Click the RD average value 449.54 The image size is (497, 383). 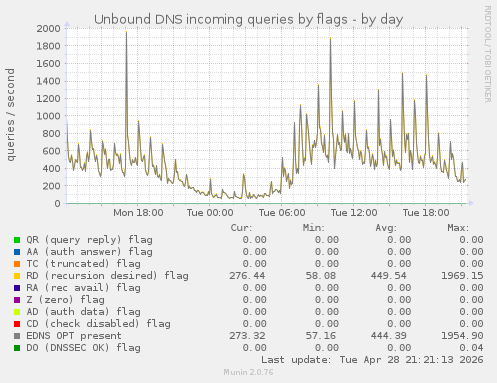(x=389, y=276)
